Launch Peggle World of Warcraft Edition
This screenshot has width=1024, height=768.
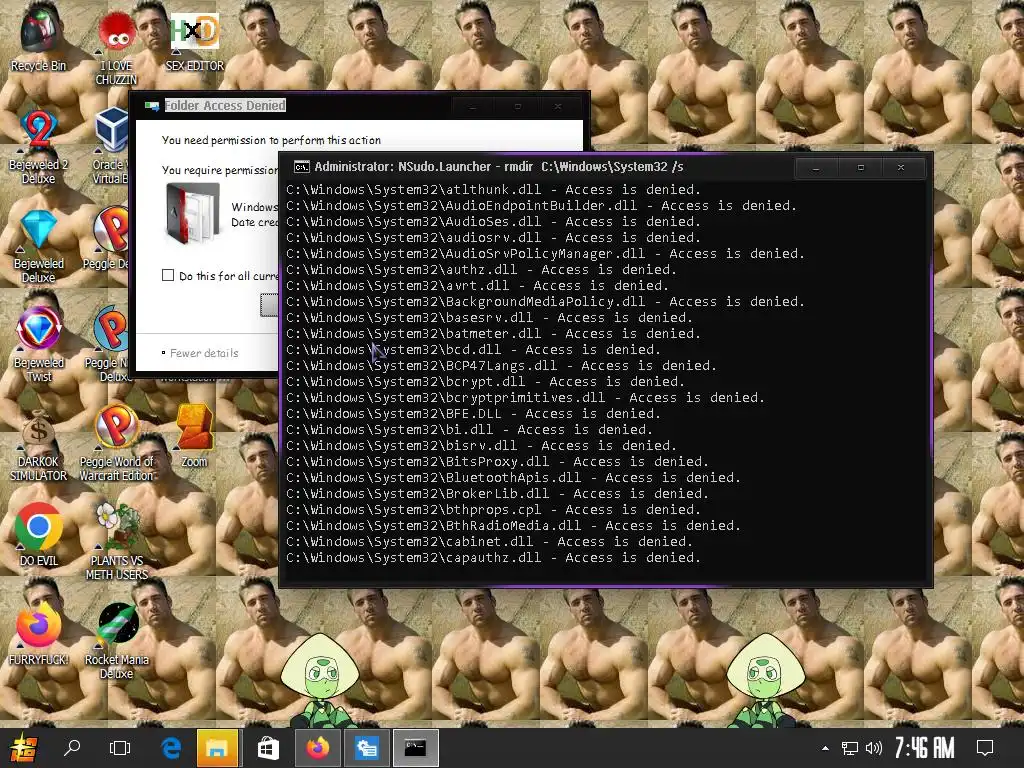point(117,444)
